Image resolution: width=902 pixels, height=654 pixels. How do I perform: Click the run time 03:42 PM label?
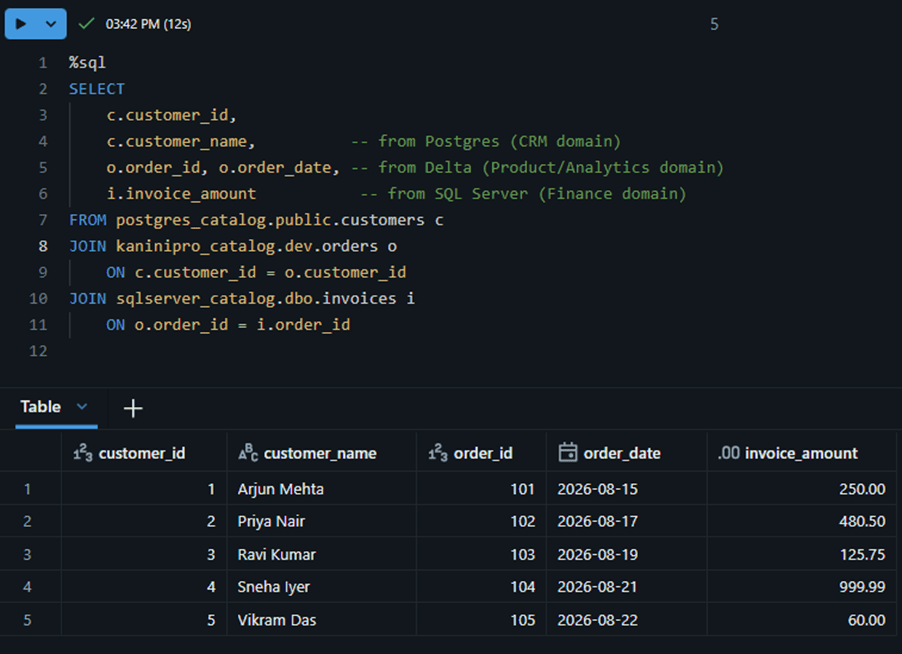tap(148, 24)
